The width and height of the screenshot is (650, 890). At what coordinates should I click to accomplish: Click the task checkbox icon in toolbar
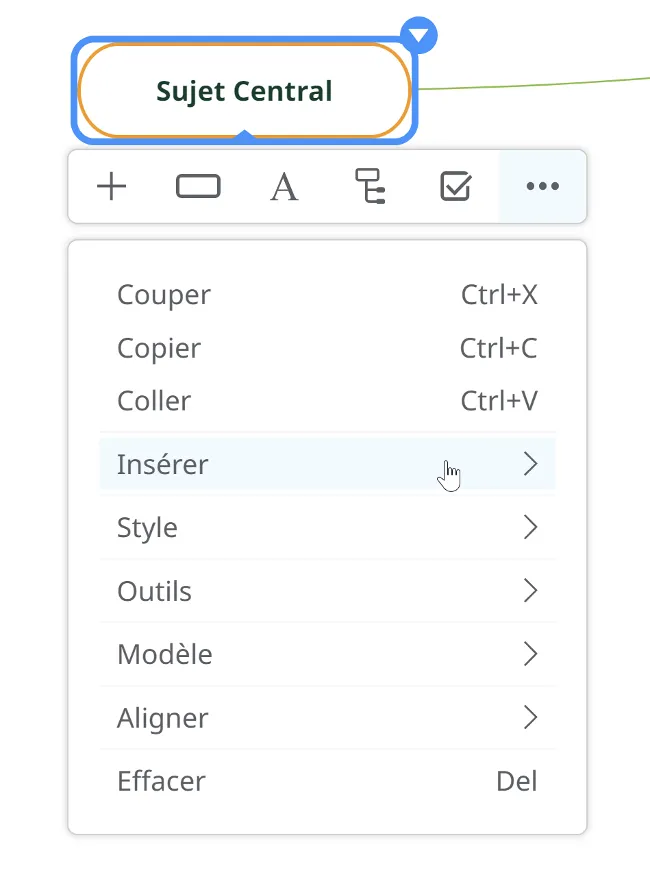[x=456, y=186]
